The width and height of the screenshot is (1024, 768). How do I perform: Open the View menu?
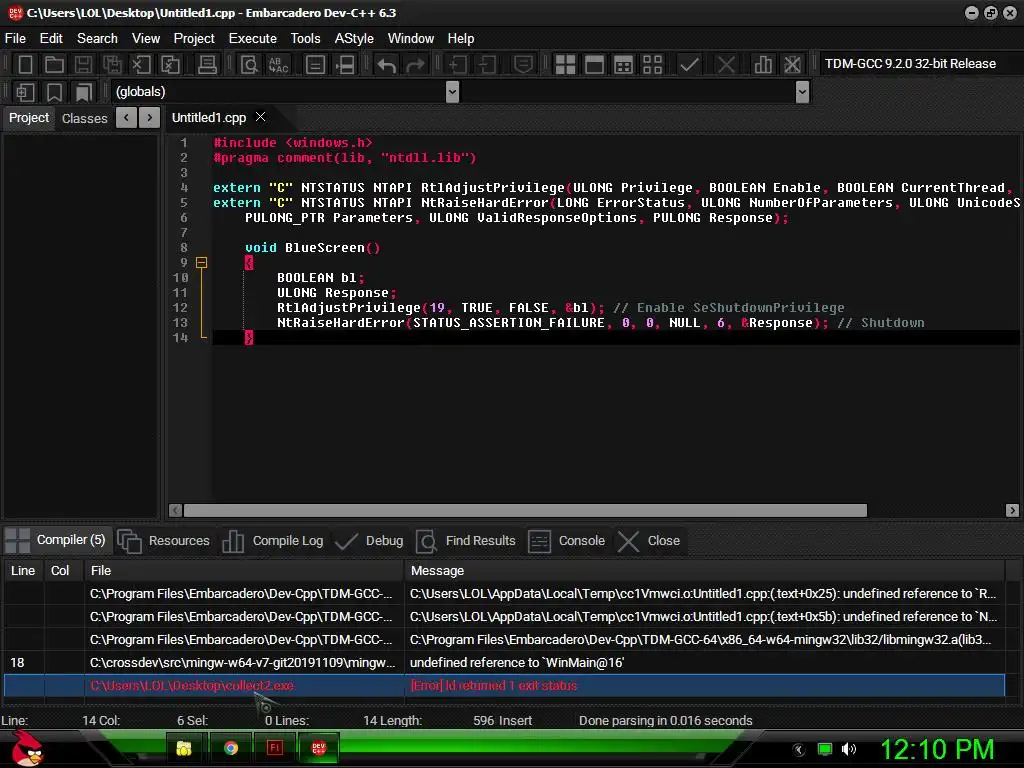[x=146, y=39]
